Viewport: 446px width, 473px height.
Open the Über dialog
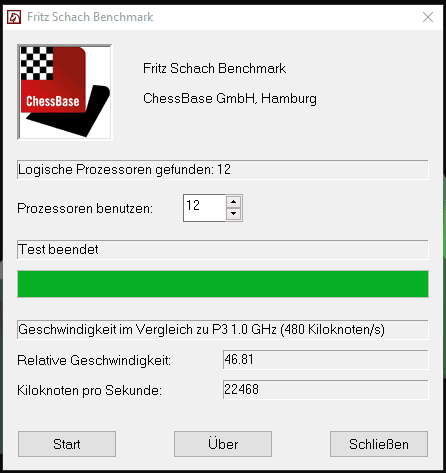223,444
